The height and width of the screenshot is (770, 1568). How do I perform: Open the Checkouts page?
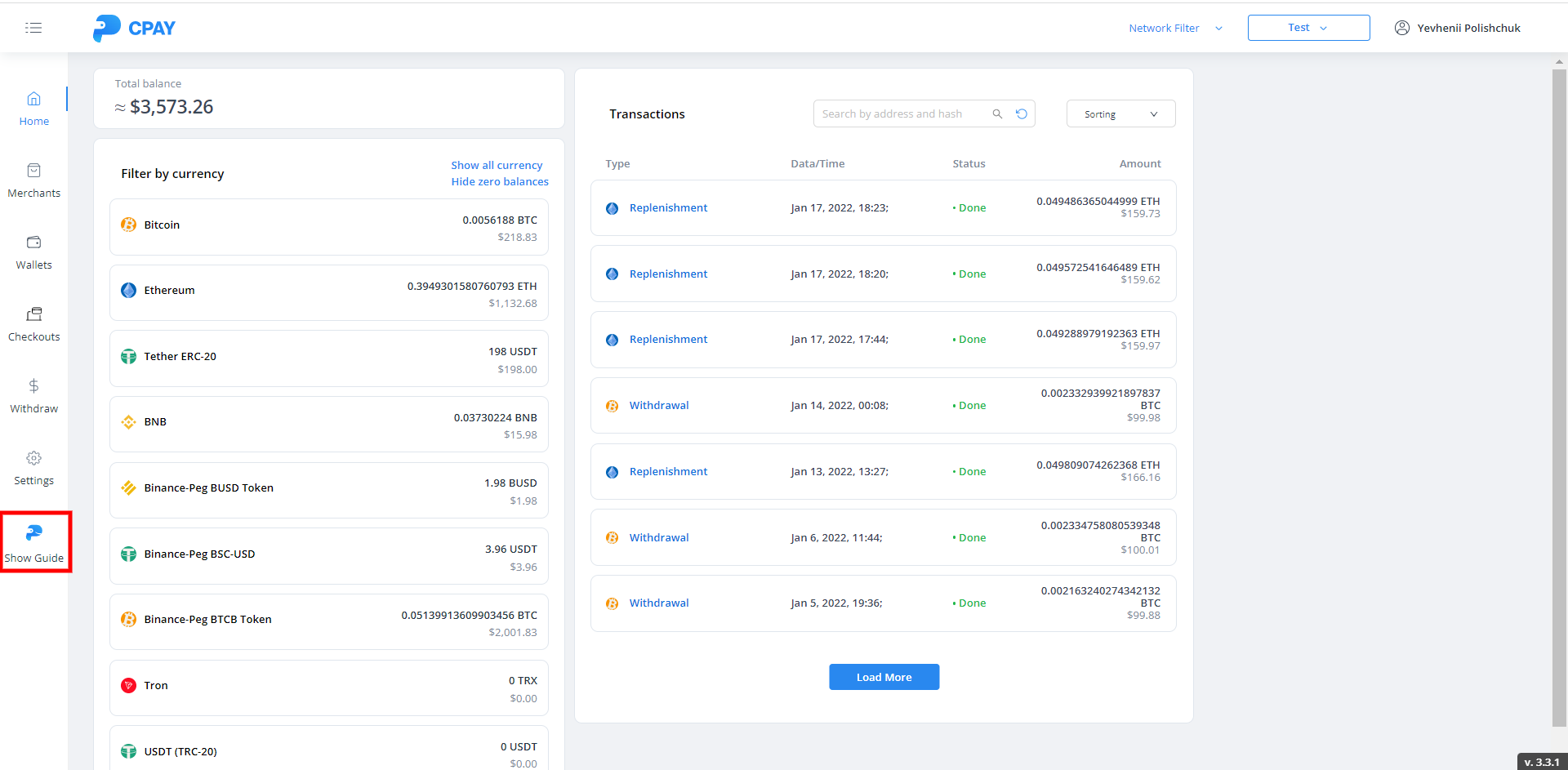click(x=34, y=323)
